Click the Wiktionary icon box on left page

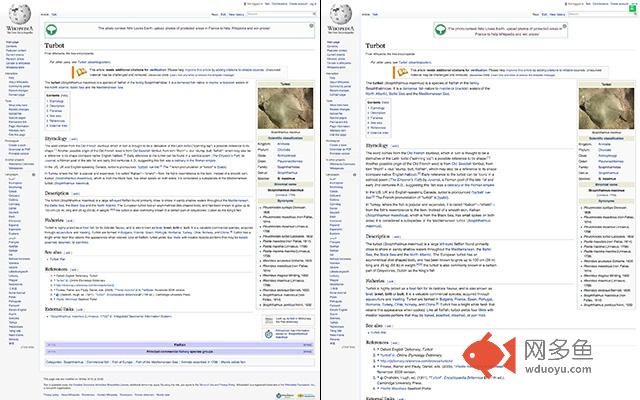coord(269,320)
